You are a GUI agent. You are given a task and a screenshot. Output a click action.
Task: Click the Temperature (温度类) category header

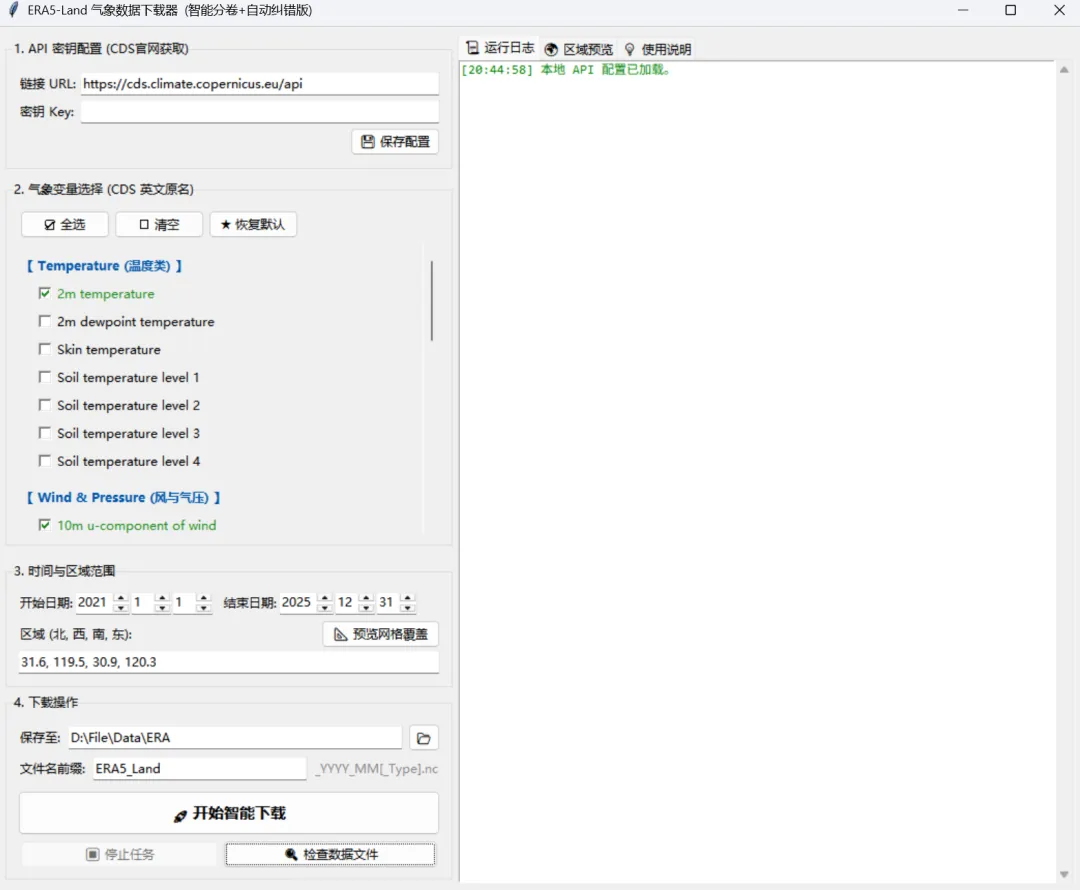click(x=104, y=266)
